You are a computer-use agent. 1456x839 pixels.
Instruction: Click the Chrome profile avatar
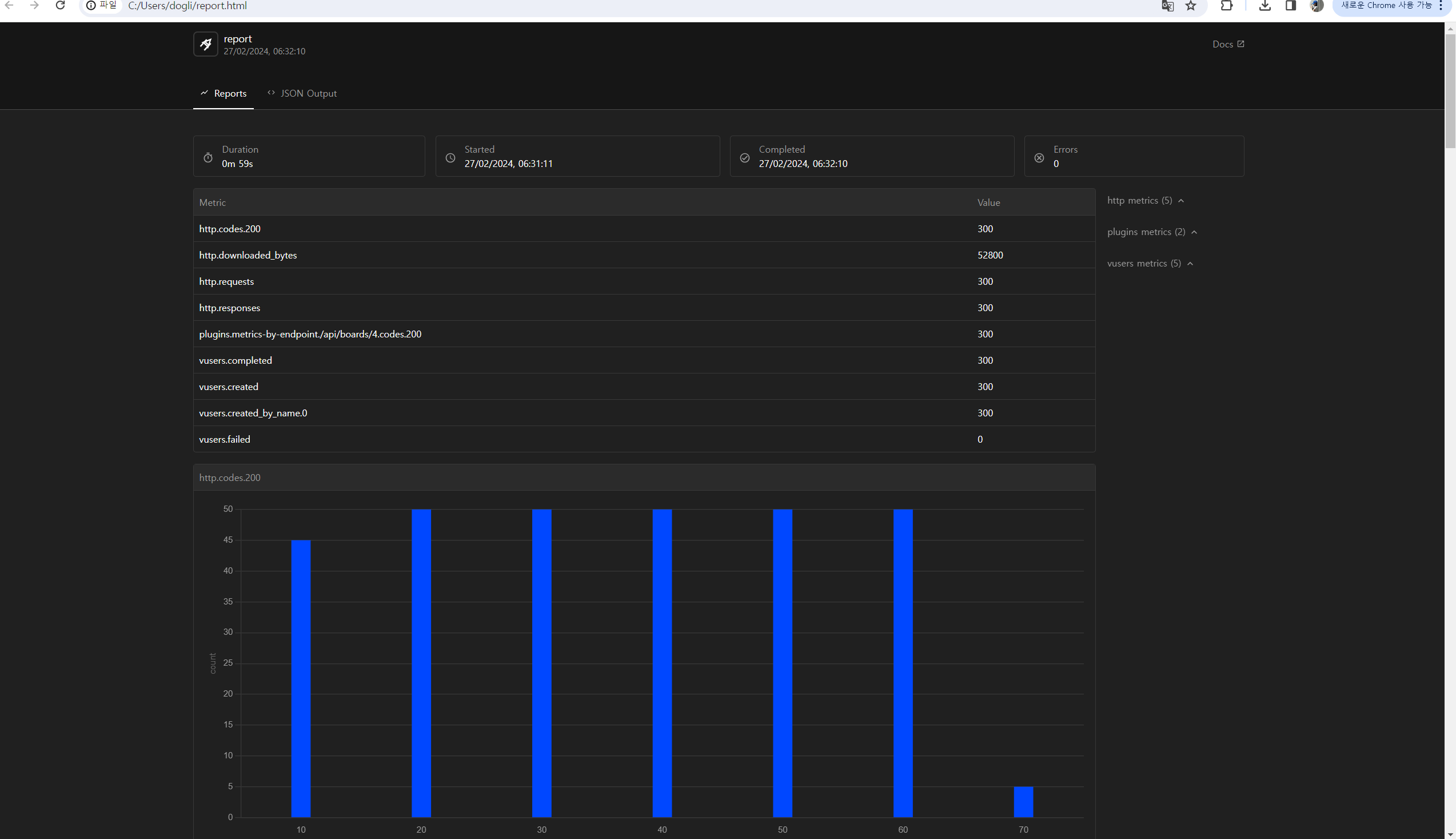tap(1317, 6)
